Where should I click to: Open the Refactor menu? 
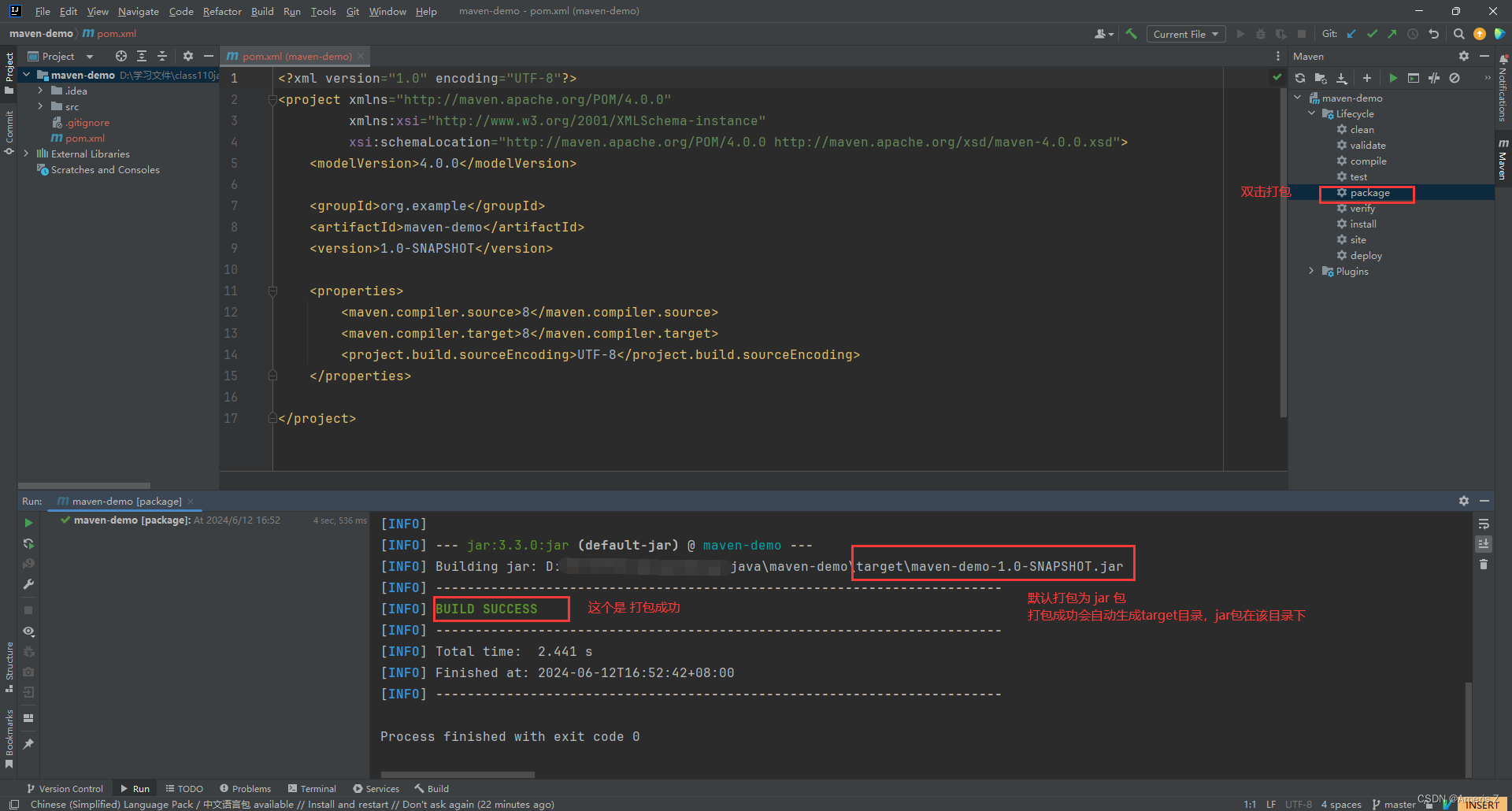coord(222,11)
